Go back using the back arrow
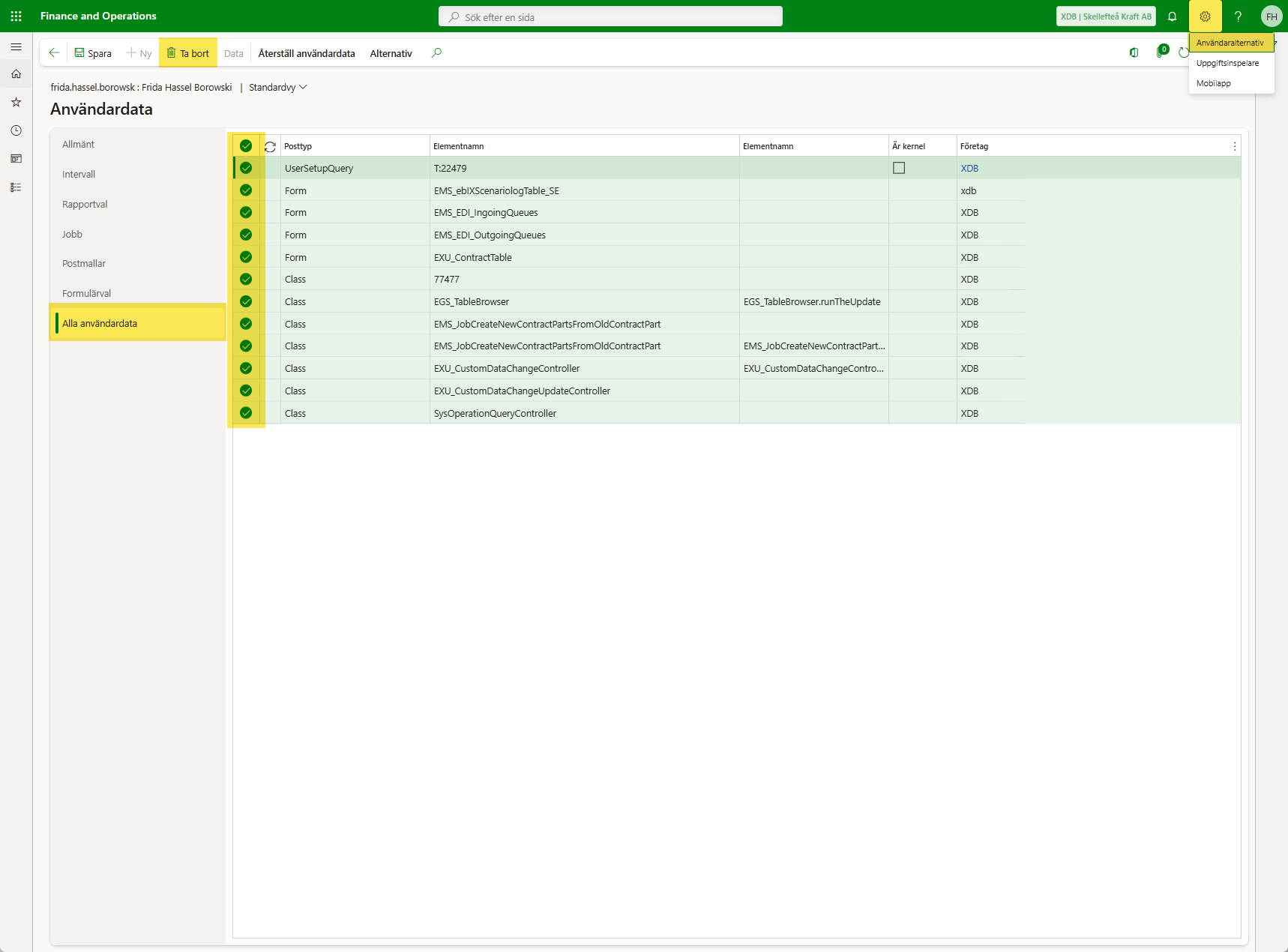This screenshot has height=952, width=1288. click(x=54, y=52)
